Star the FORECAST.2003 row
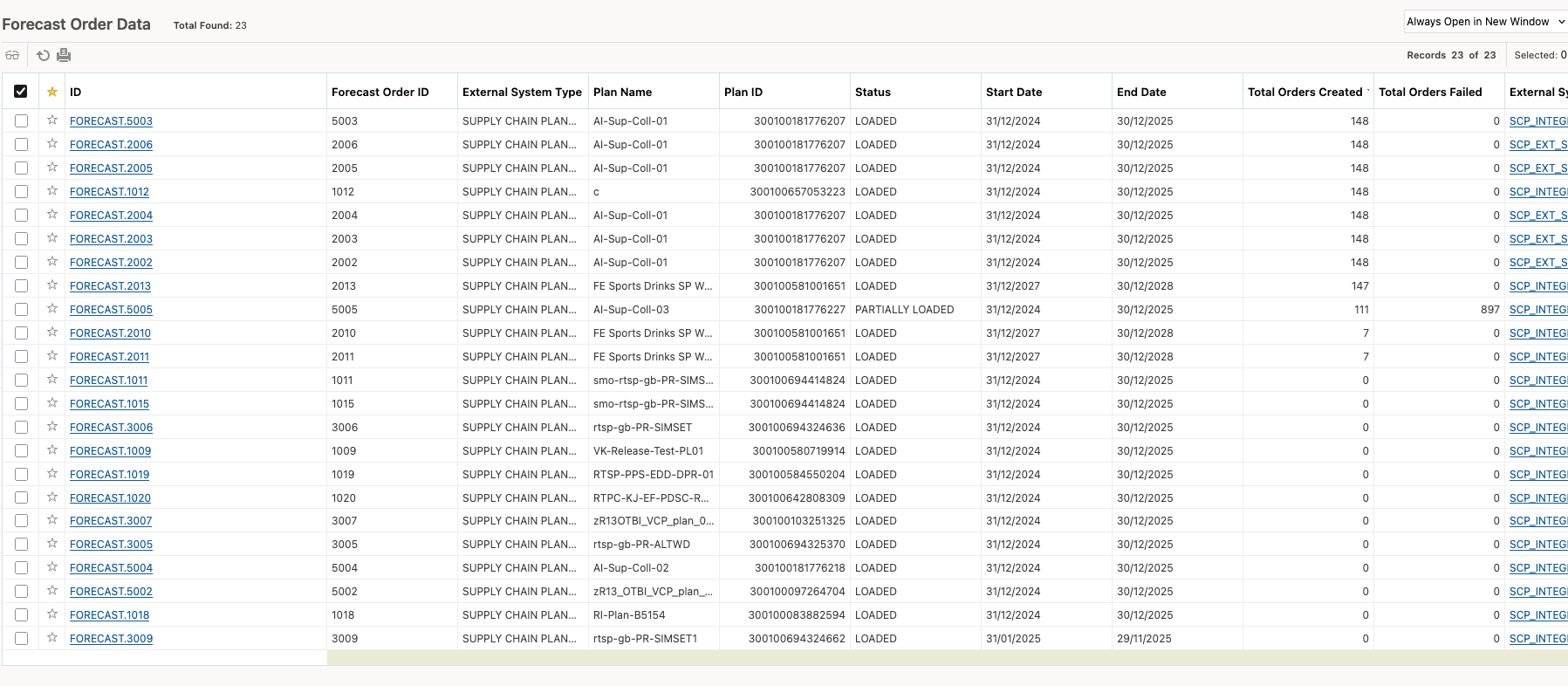Viewport: 1568px width, 686px height. point(52,238)
